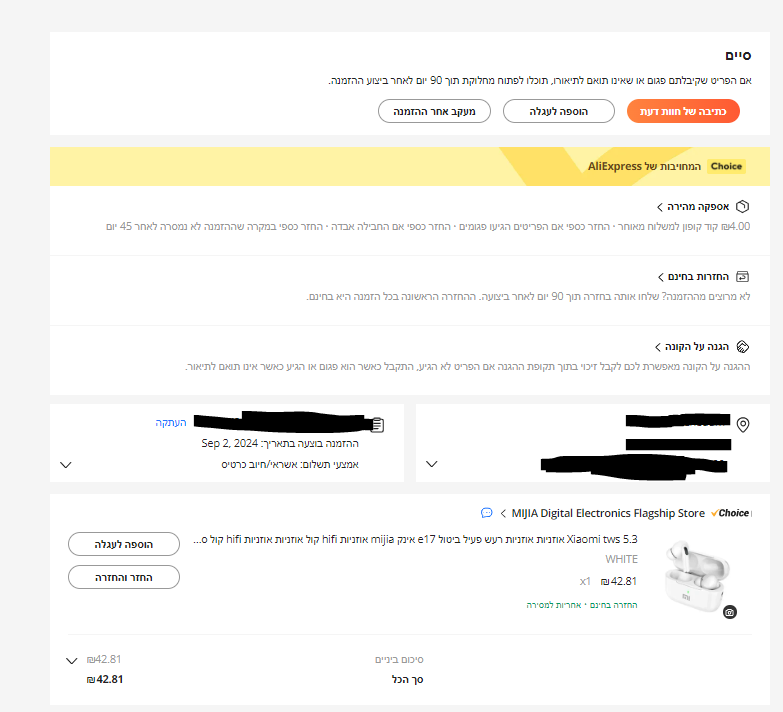The image size is (783, 712).
Task: Copy order number with העתקה link
Action: [x=171, y=422]
